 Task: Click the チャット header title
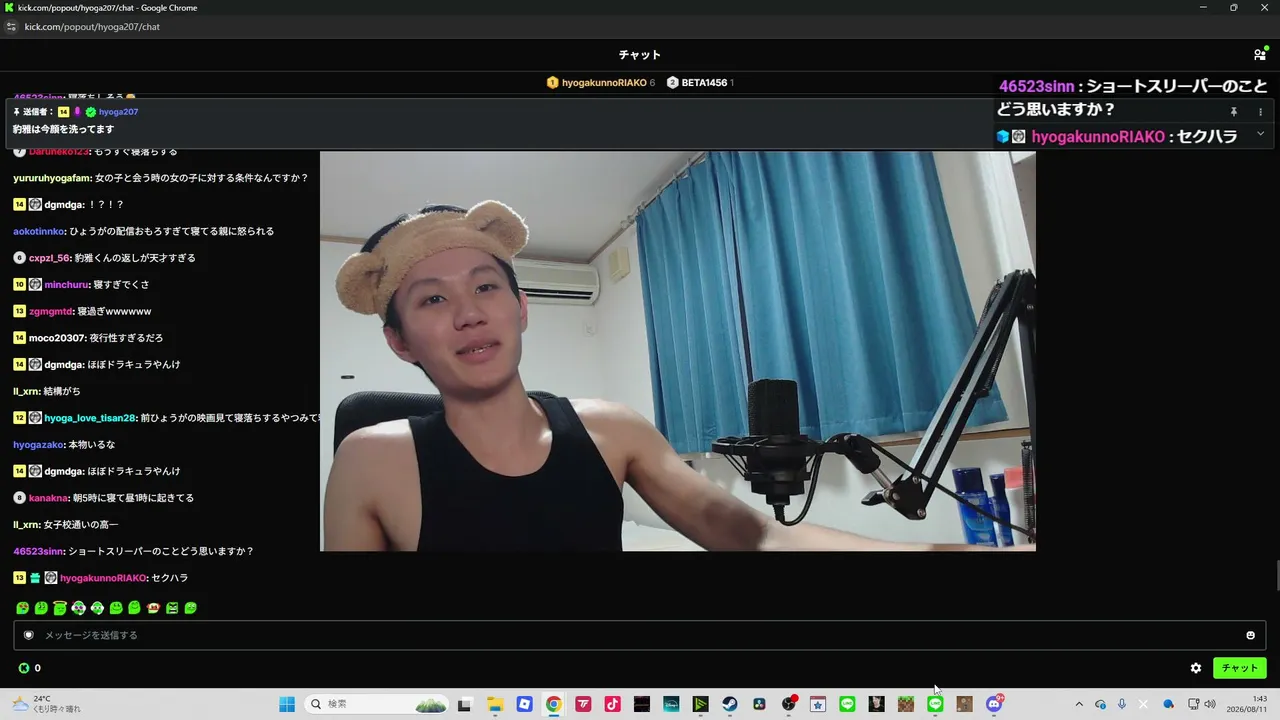(x=640, y=55)
